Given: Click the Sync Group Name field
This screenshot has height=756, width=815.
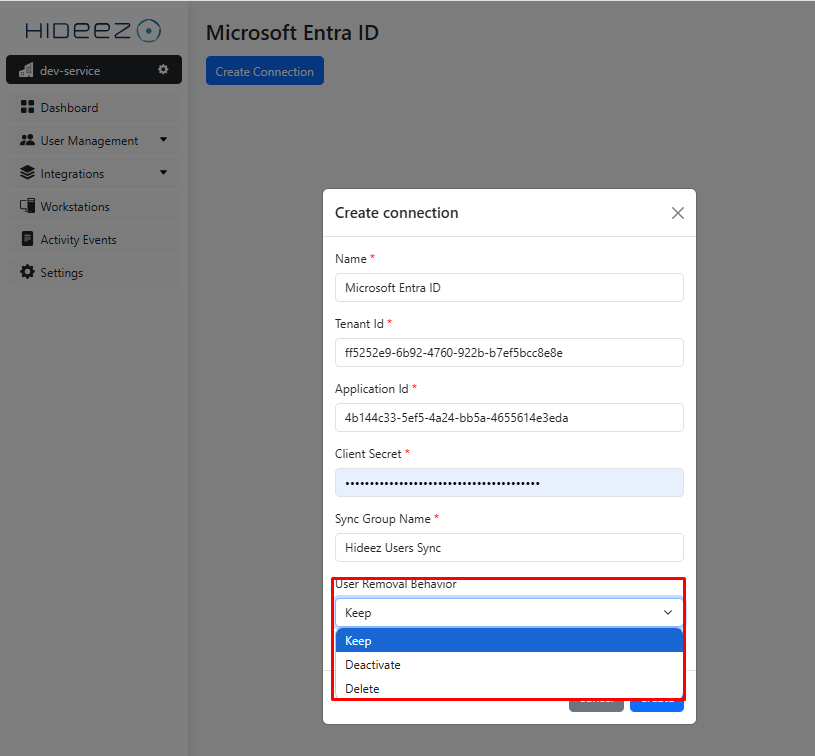Looking at the screenshot, I should click(x=509, y=548).
